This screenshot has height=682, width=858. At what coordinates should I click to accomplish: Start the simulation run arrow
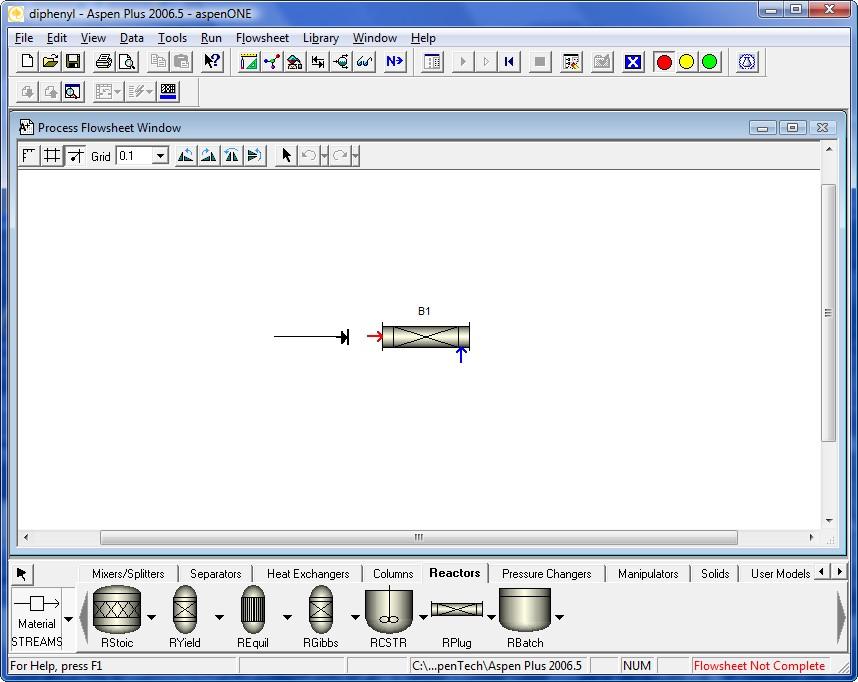tap(463, 61)
